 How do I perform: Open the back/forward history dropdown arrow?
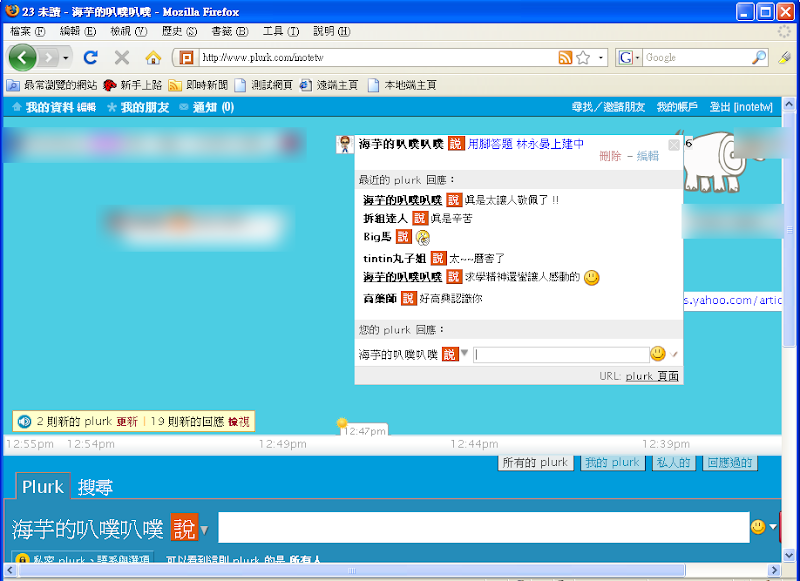pyautogui.click(x=65, y=58)
